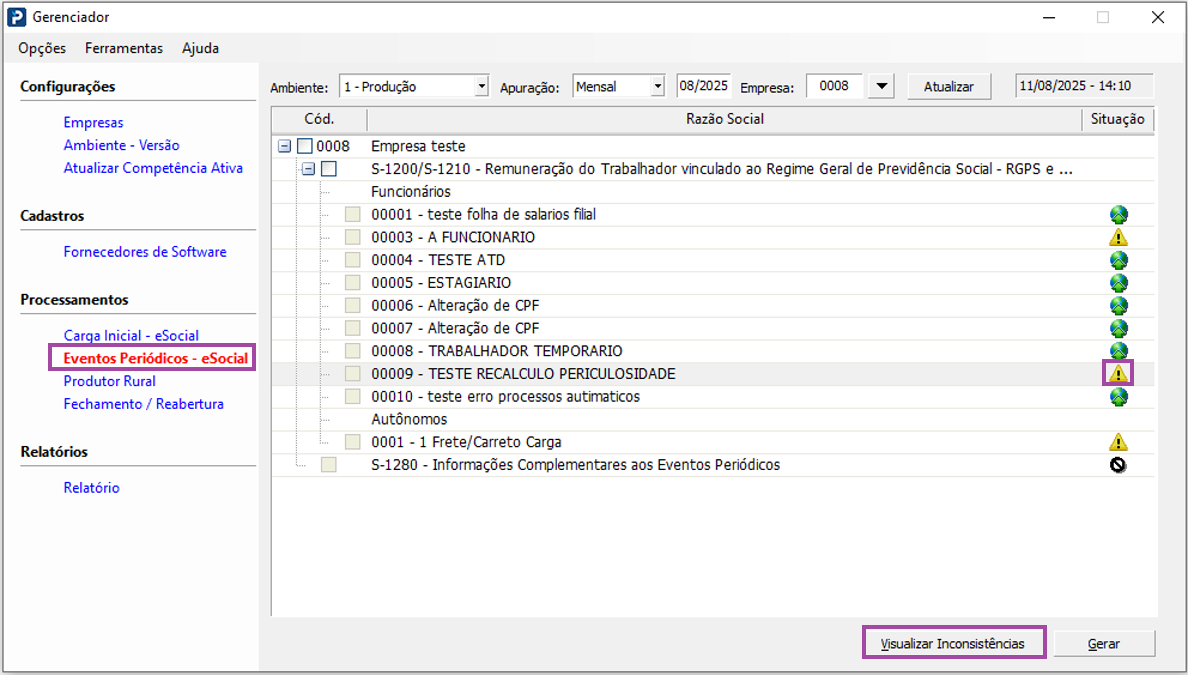Open the Empresa selector dropdown arrow

pyautogui.click(x=881, y=86)
